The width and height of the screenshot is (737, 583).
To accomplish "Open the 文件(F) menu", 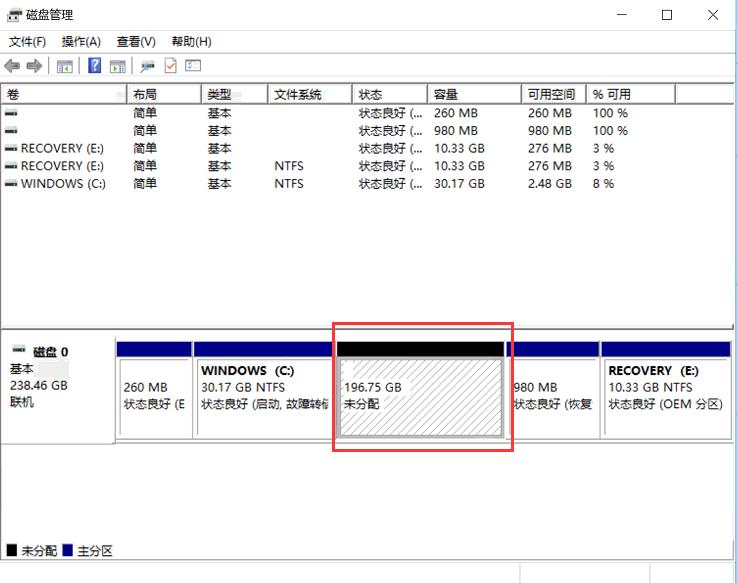I will tap(27, 42).
